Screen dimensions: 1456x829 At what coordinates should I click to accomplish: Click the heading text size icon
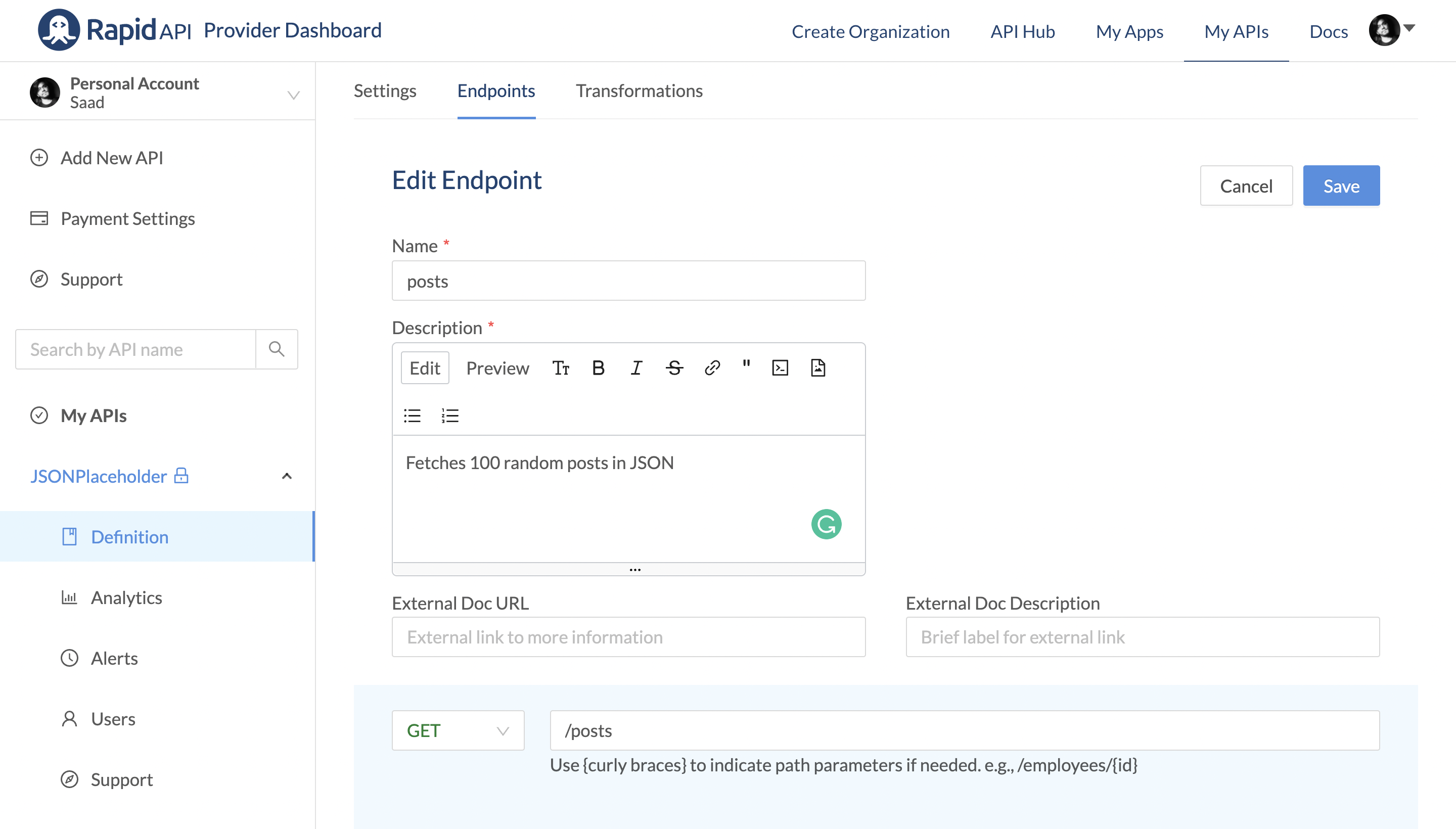tap(560, 369)
